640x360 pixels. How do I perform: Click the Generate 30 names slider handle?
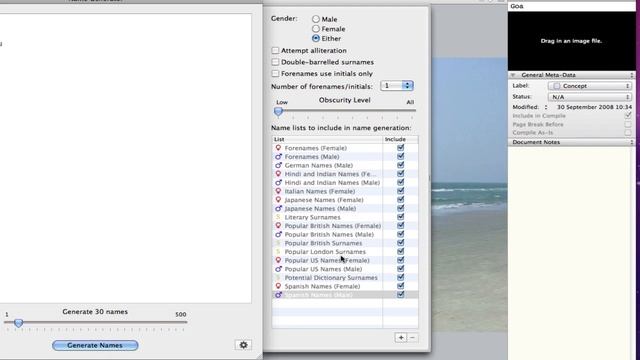pyautogui.click(x=18, y=323)
